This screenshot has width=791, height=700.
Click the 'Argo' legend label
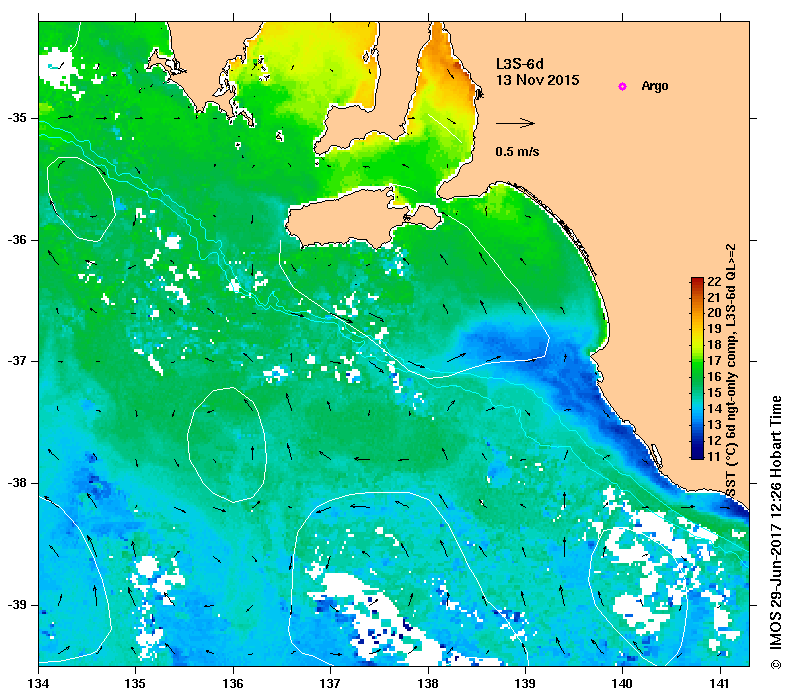pos(655,86)
